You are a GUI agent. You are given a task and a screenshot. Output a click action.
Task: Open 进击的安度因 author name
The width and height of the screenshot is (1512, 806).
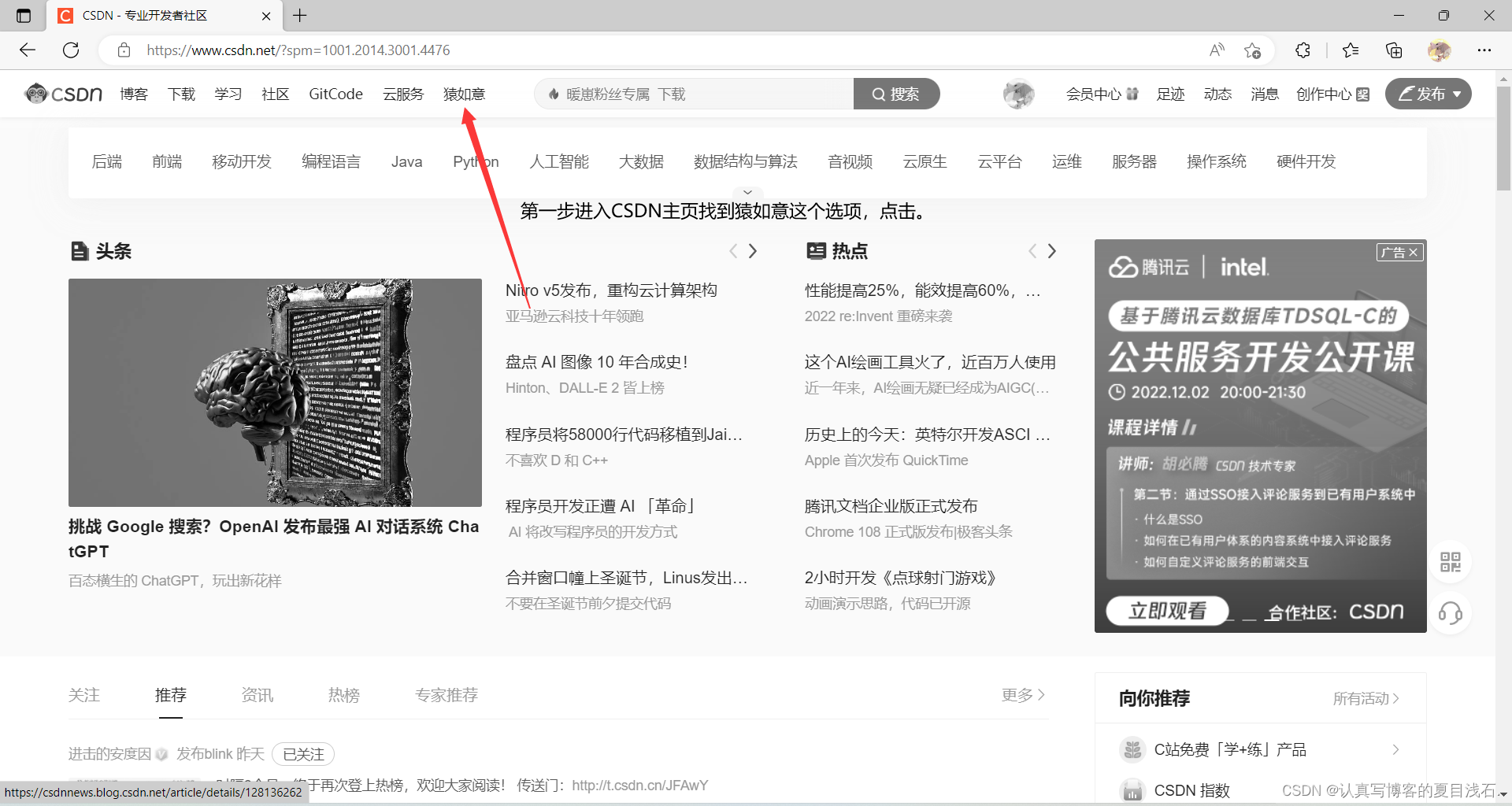[109, 754]
